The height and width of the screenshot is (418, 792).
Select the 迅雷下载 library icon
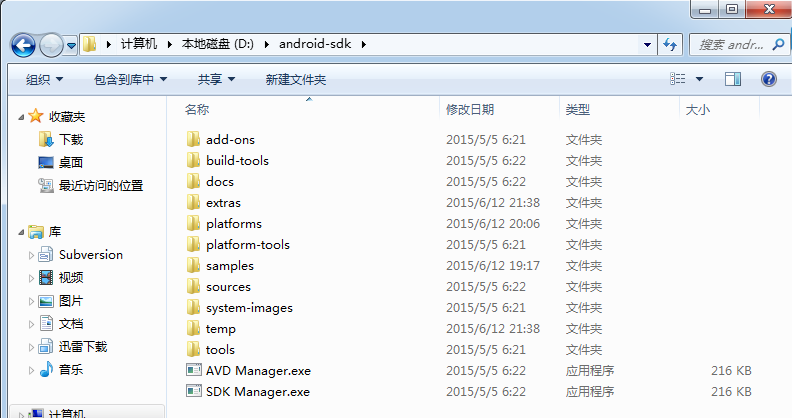[x=46, y=346]
